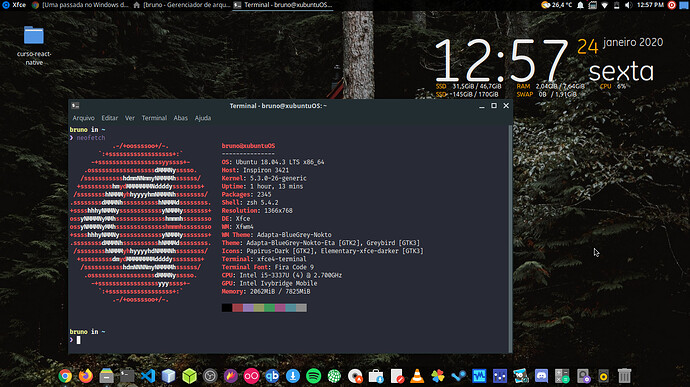
Task: Launch qBittorrent from the dock
Action: tap(272, 376)
